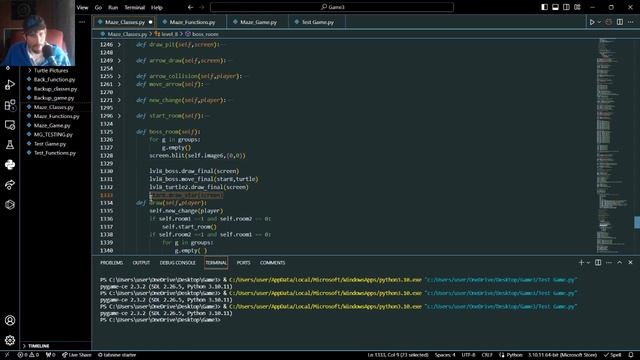Viewport: 640px width, 360px height.
Task: Open MG_TESTING.py in explorer
Action: (x=53, y=134)
